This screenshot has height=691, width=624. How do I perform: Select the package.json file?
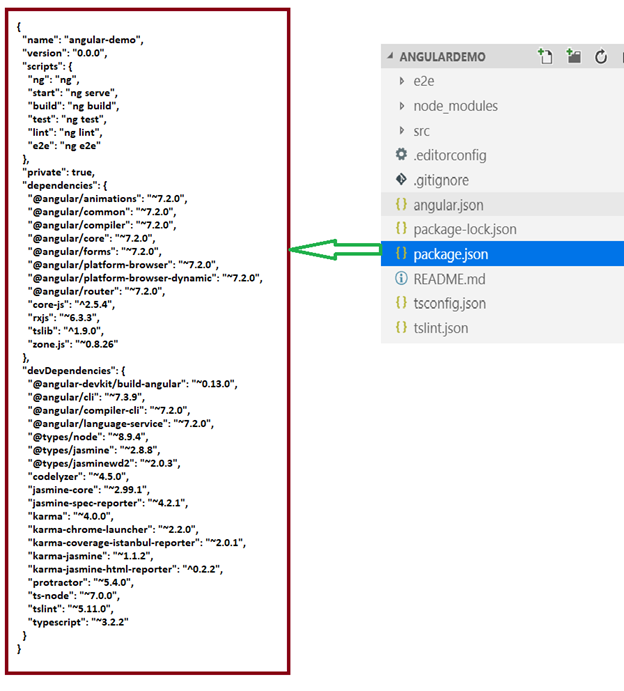click(x=450, y=254)
